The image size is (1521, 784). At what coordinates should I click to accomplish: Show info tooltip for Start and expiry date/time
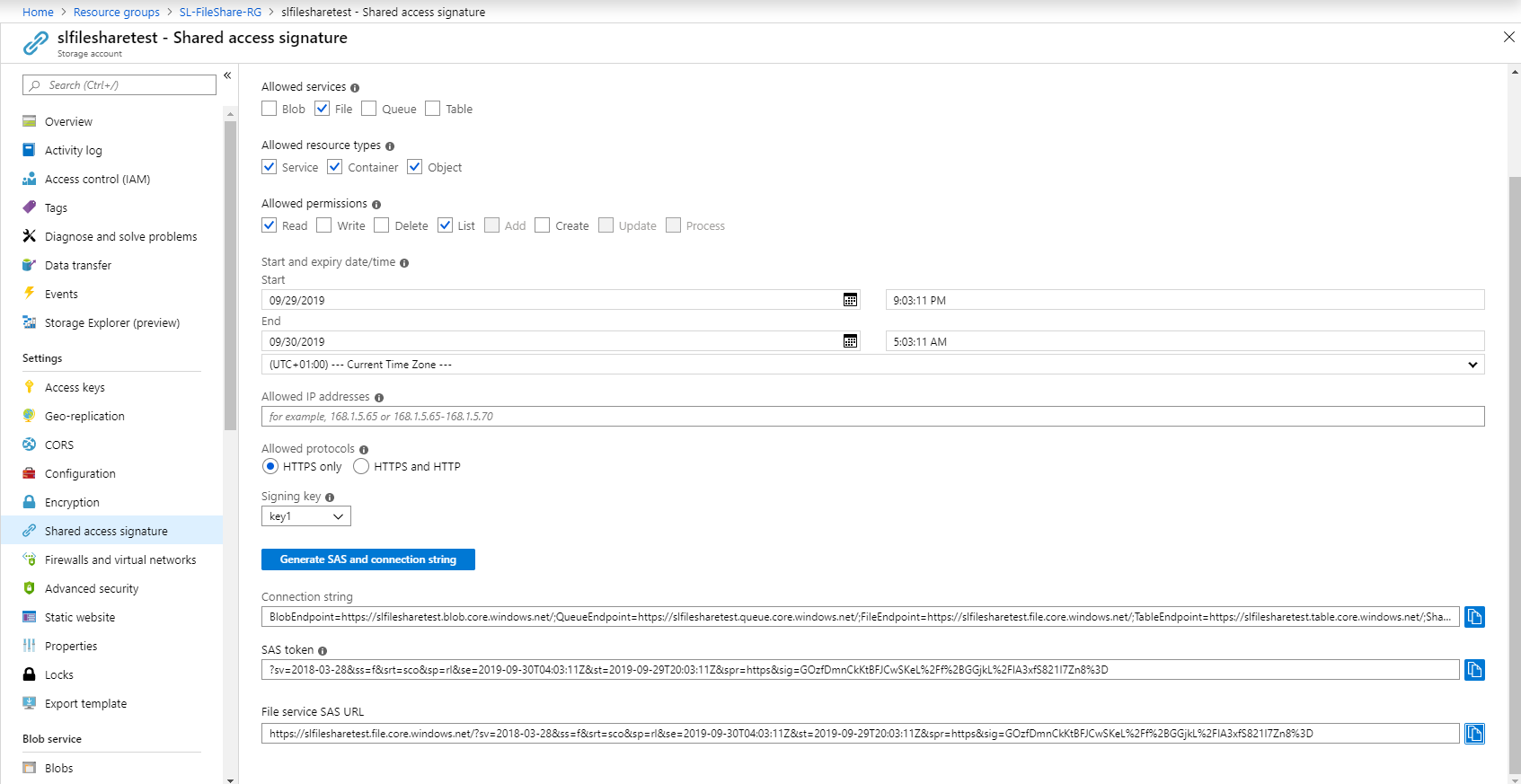[404, 263]
